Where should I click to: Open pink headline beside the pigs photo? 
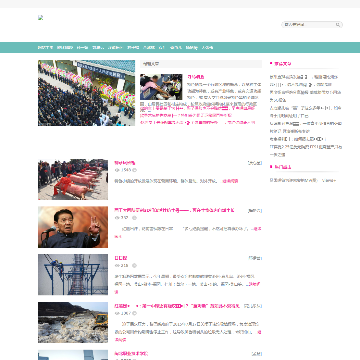(125, 163)
